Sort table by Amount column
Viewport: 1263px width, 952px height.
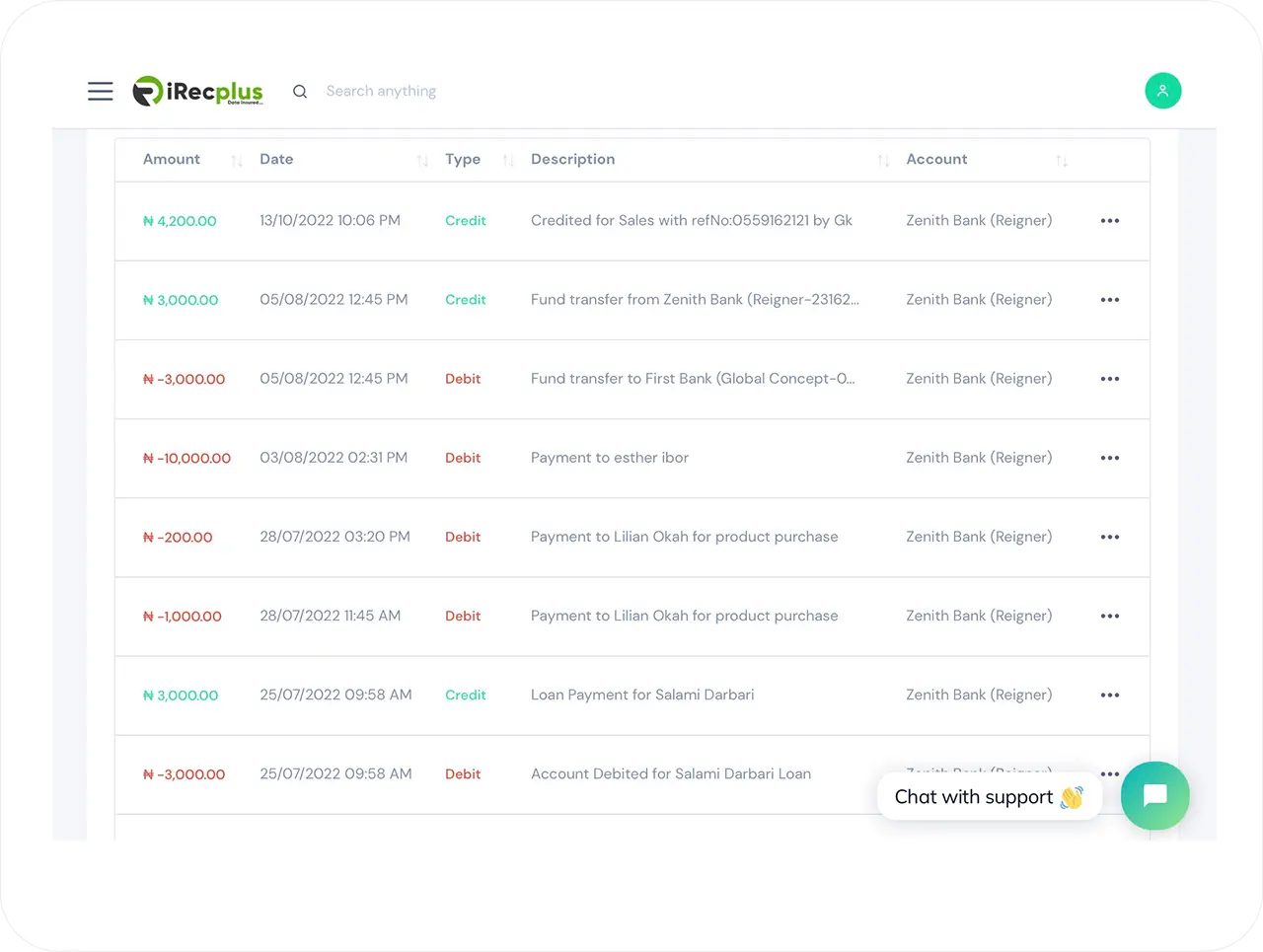point(236,161)
